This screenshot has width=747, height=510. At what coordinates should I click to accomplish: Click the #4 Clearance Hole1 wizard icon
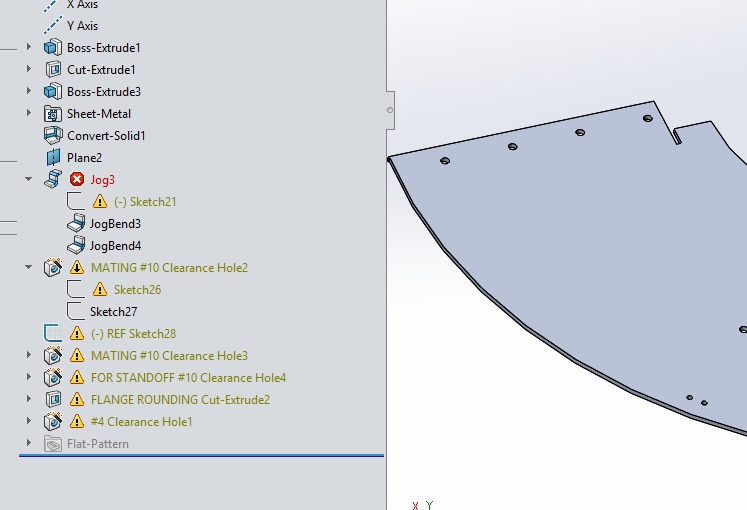pyautogui.click(x=53, y=421)
